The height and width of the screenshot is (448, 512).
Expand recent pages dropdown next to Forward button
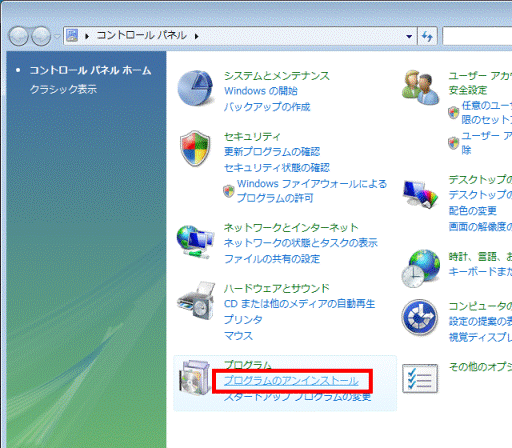(x=57, y=36)
